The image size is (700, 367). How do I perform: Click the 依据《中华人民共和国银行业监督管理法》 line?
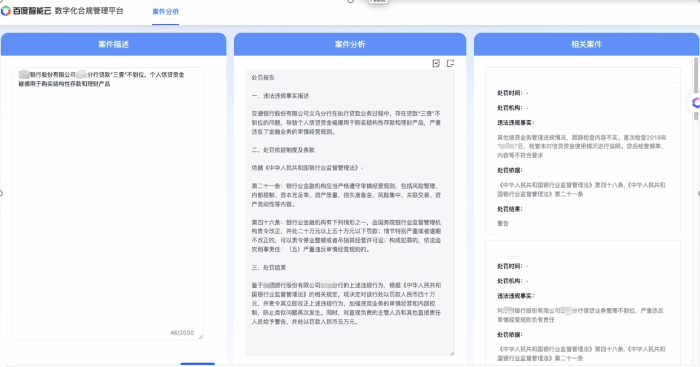(x=308, y=168)
